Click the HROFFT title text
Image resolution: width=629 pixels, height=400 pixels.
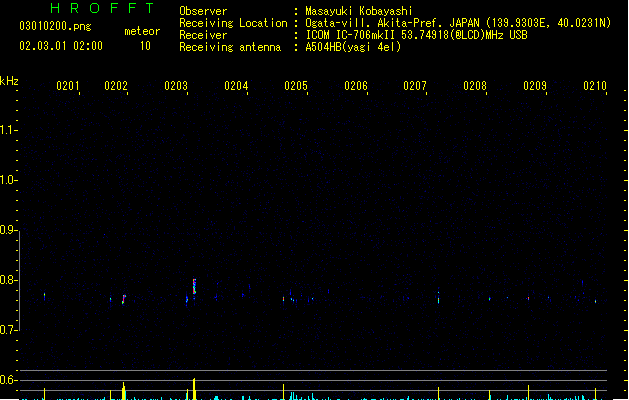(x=102, y=8)
